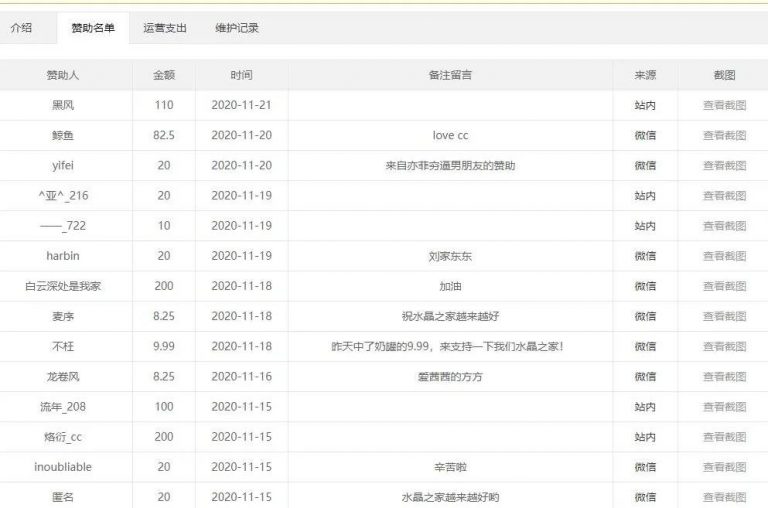
Task: Open 查看截图 for the harbin row
Action: [724, 256]
